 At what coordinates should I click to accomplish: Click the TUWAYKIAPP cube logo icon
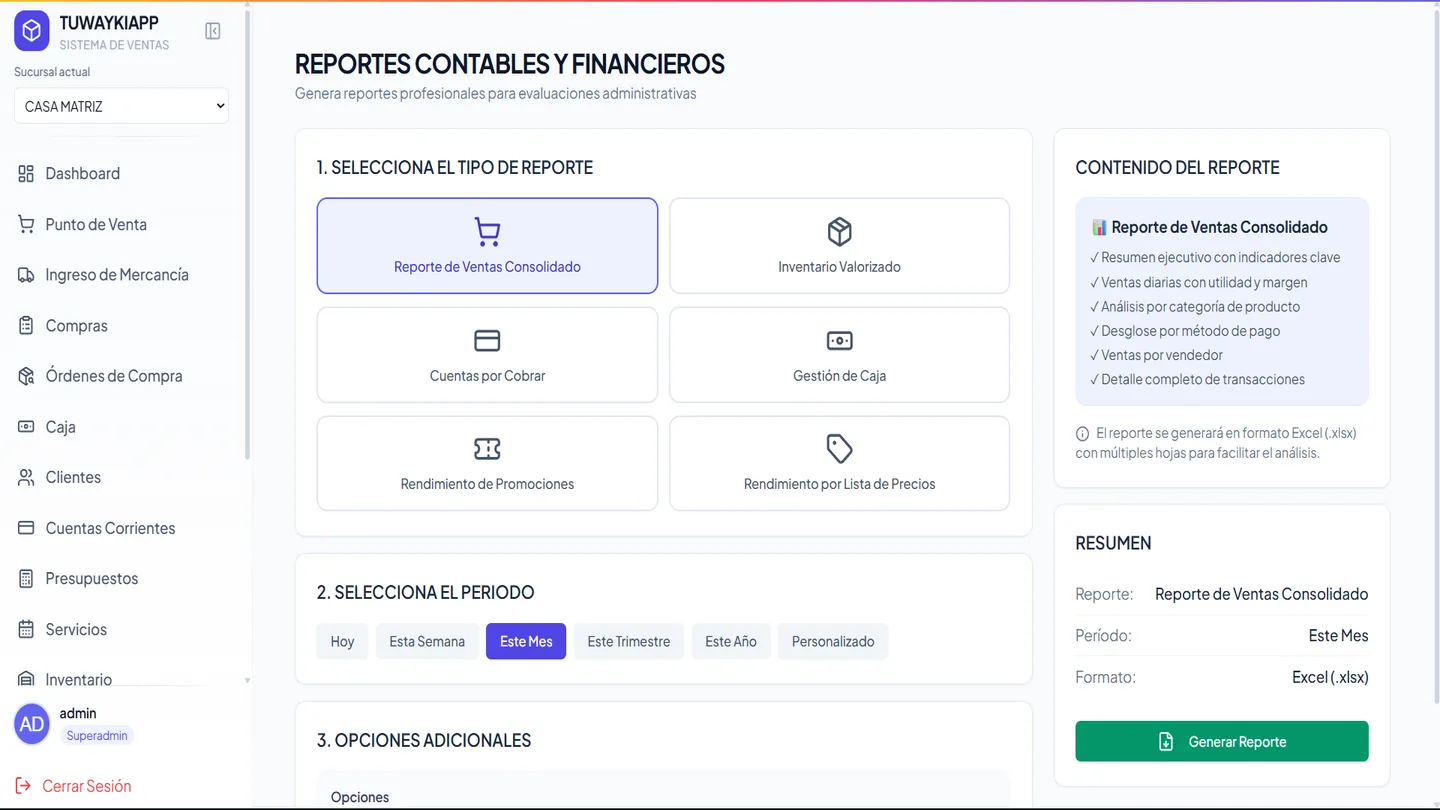tap(32, 31)
